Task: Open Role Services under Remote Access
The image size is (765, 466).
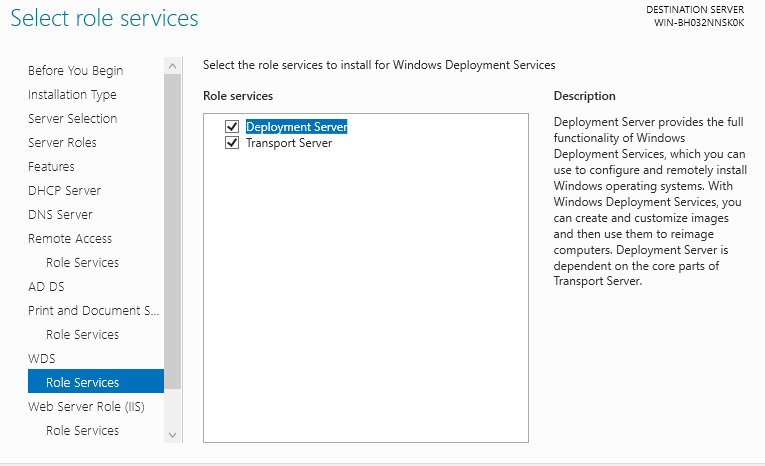Action: pos(82,263)
